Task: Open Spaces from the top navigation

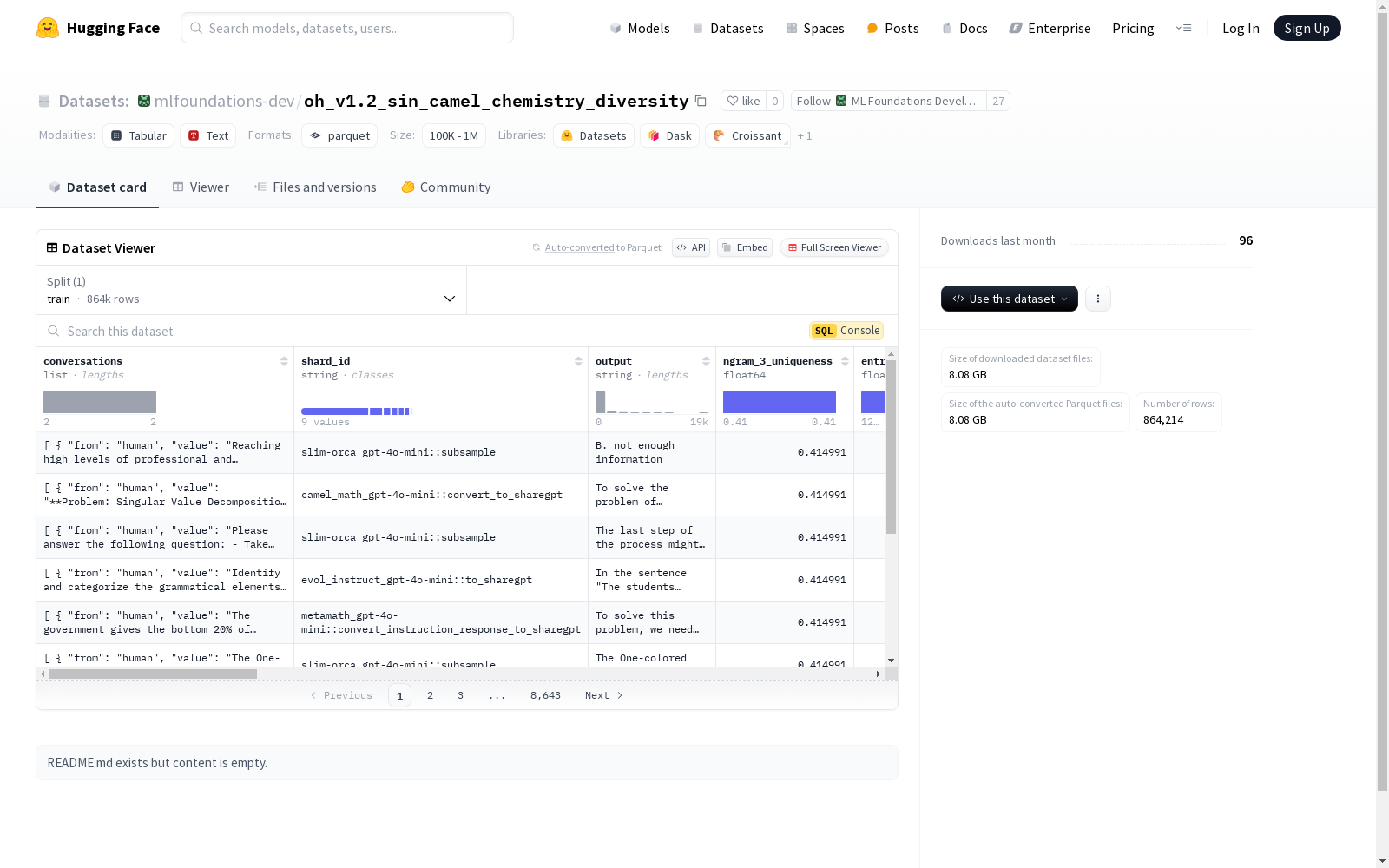Action: pyautogui.click(x=814, y=28)
